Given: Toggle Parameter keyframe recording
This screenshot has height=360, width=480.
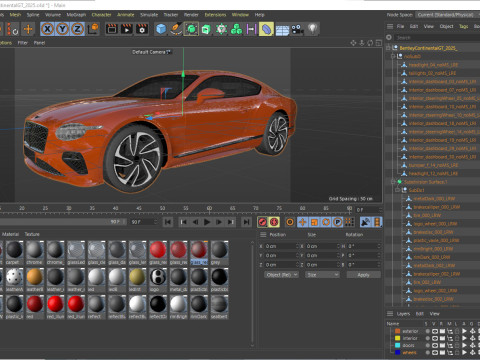Looking at the screenshot, I should (337, 222).
